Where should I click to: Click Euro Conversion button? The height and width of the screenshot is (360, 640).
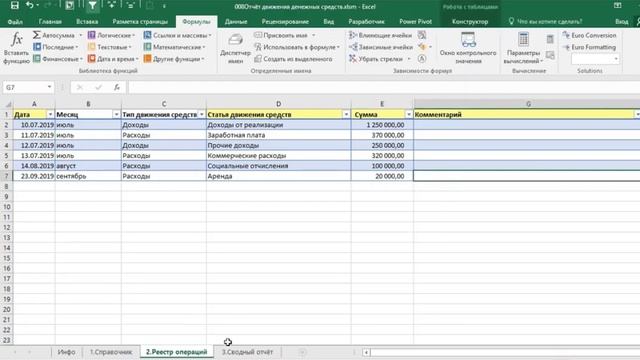click(589, 35)
